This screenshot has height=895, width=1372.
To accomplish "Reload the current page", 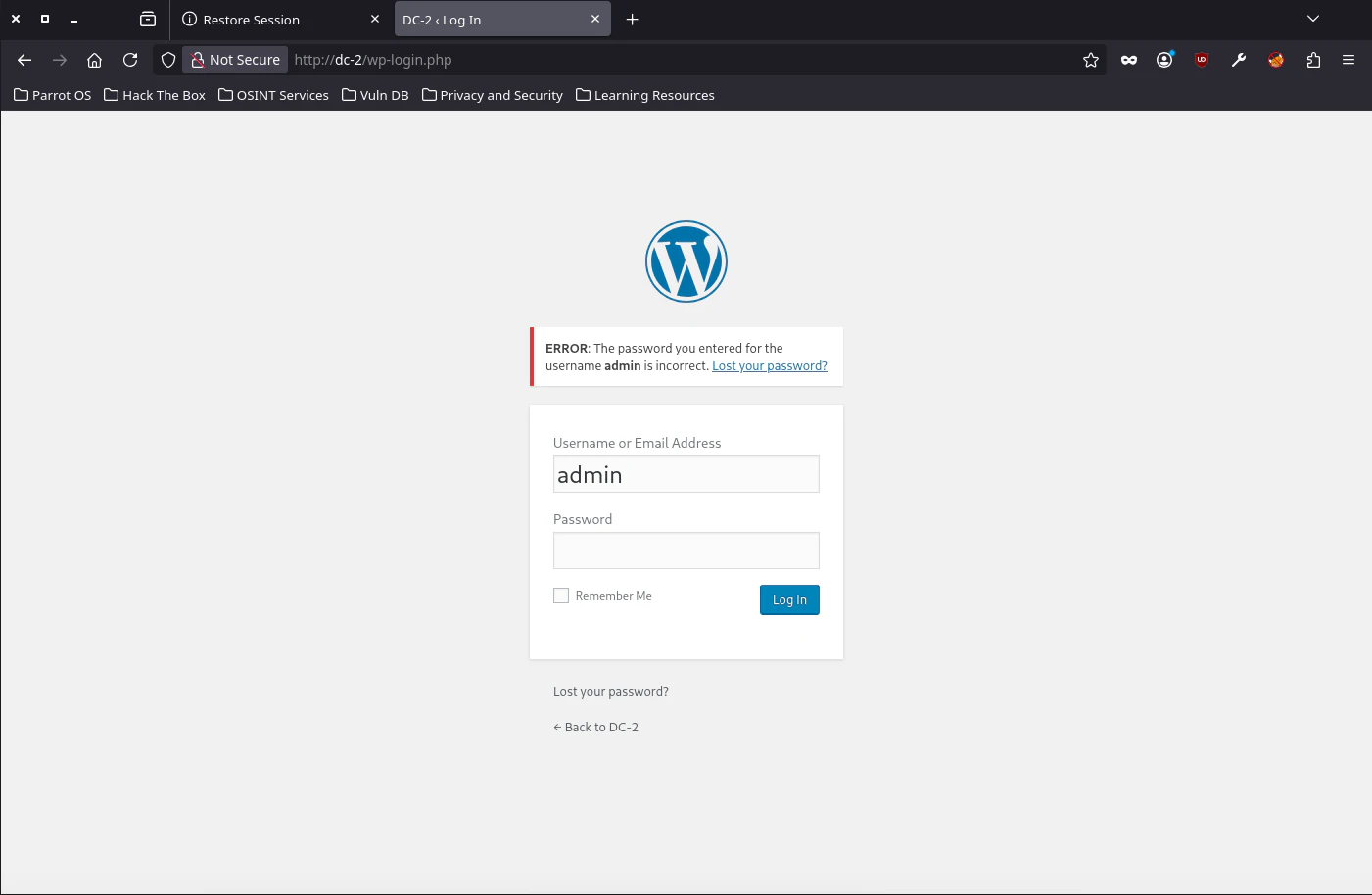I will pyautogui.click(x=130, y=60).
